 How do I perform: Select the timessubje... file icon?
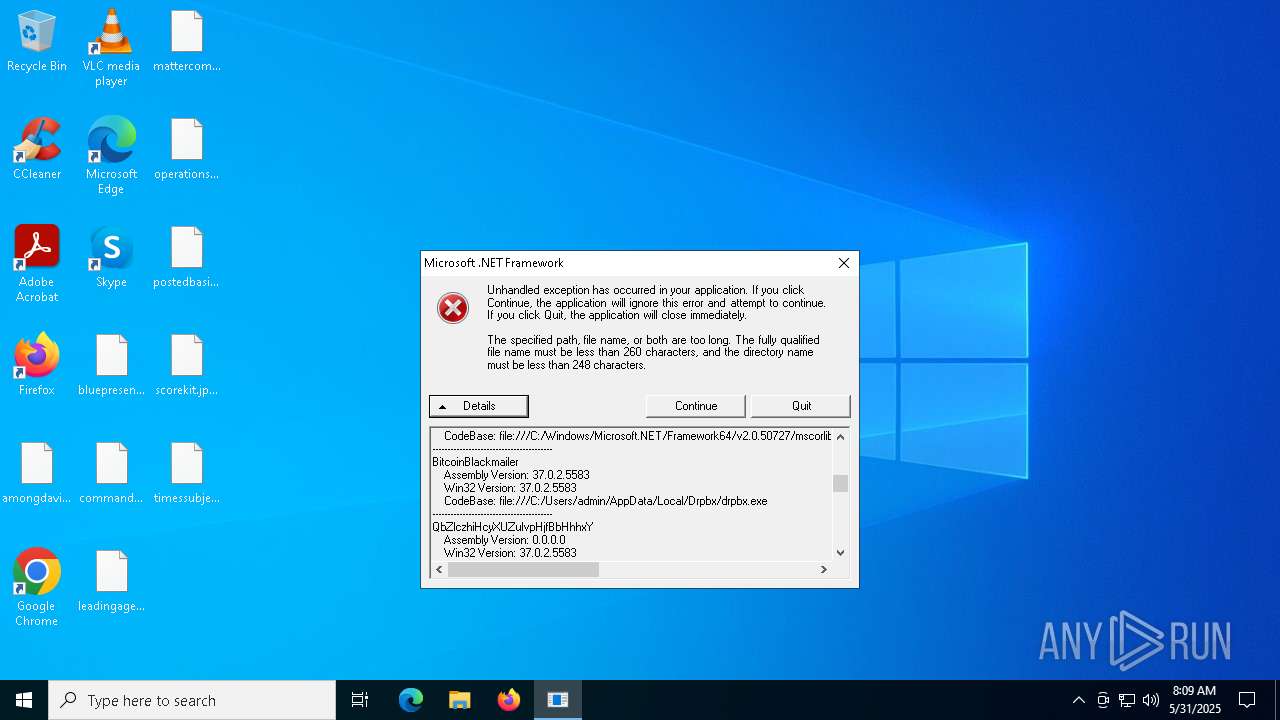click(x=187, y=474)
